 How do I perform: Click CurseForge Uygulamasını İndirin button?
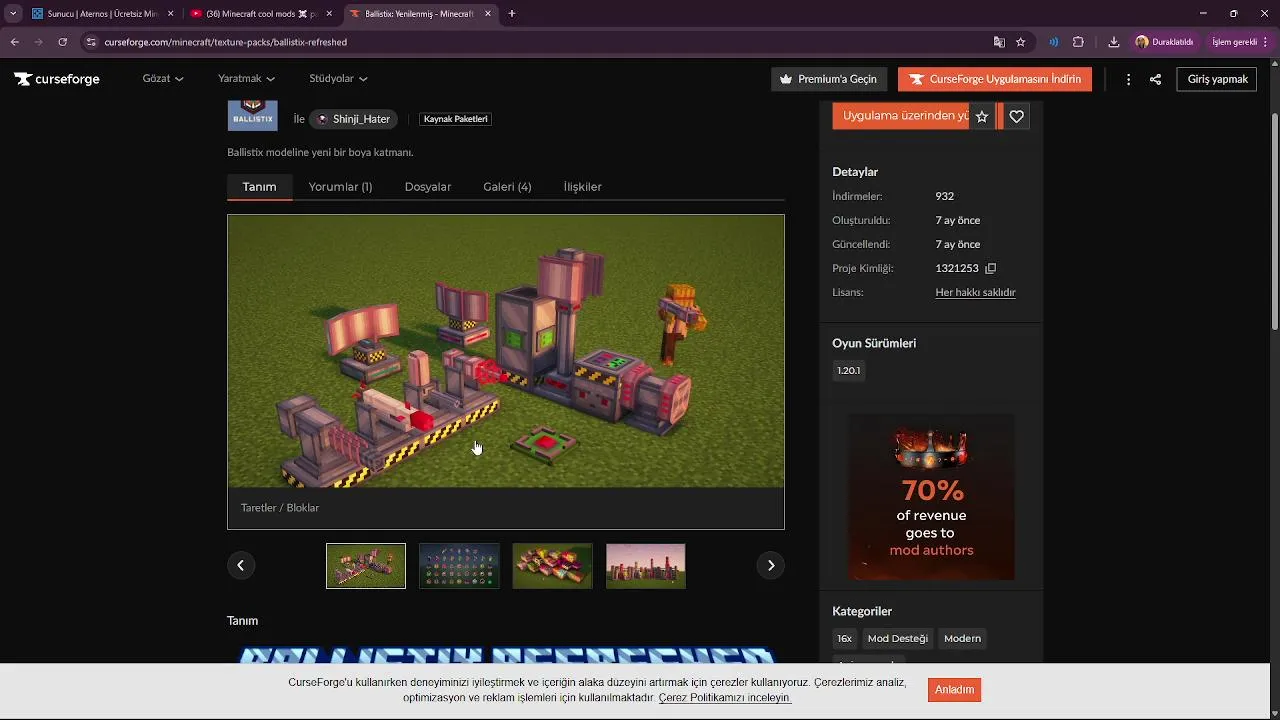[x=995, y=79]
